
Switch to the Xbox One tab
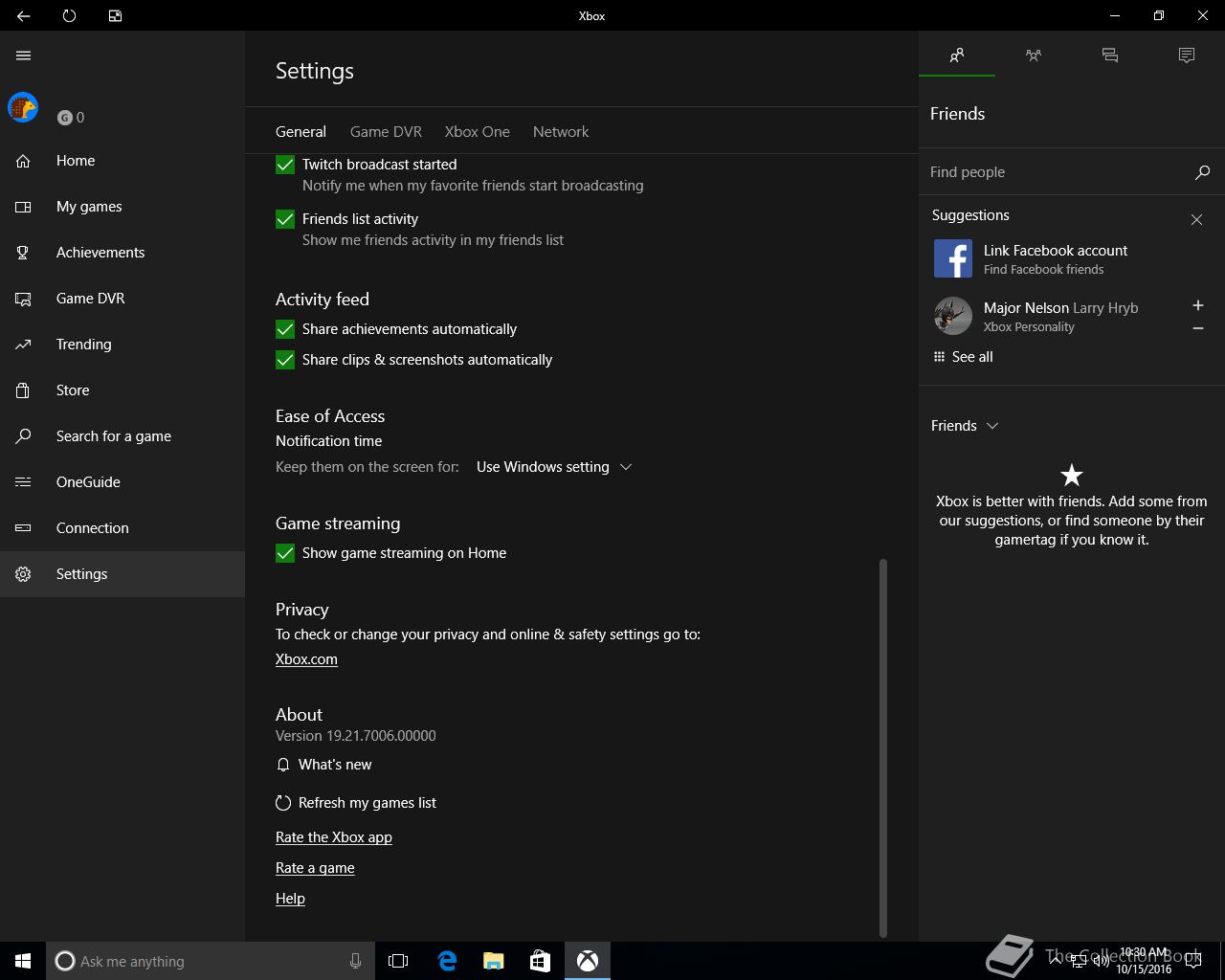[477, 132]
